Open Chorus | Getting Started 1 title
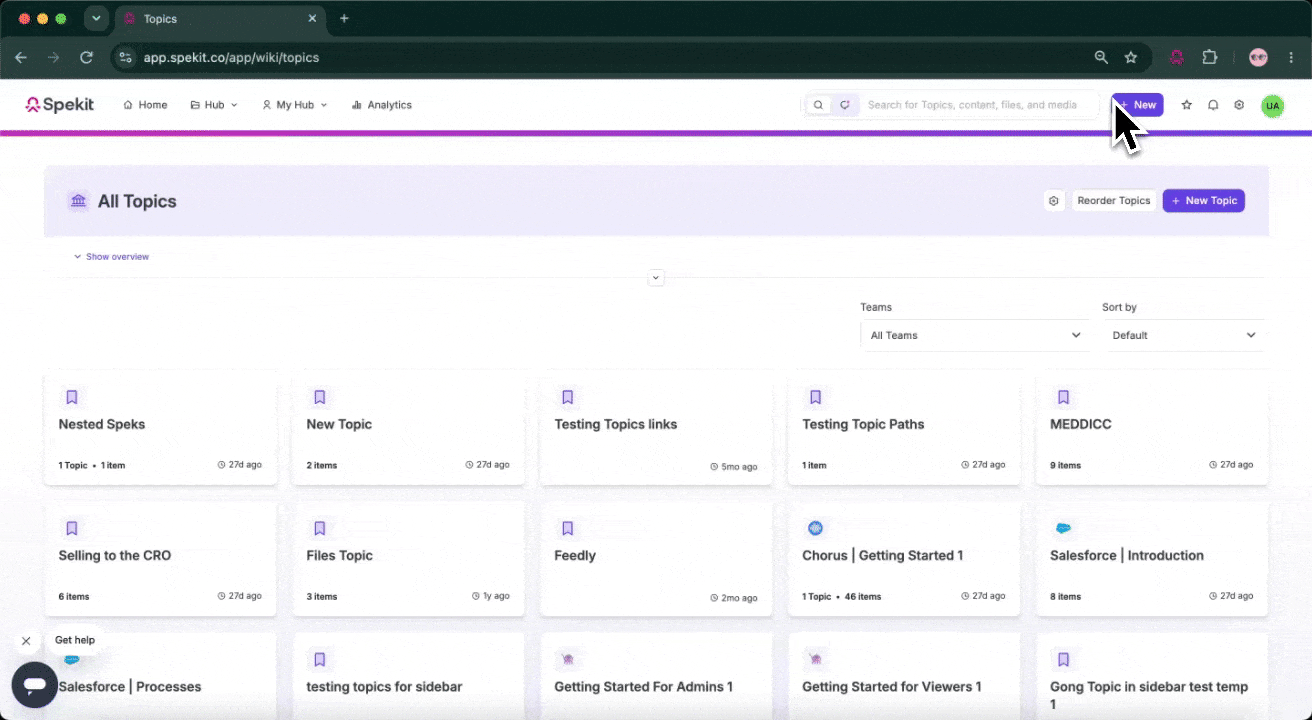This screenshot has width=1312, height=720. (x=883, y=555)
